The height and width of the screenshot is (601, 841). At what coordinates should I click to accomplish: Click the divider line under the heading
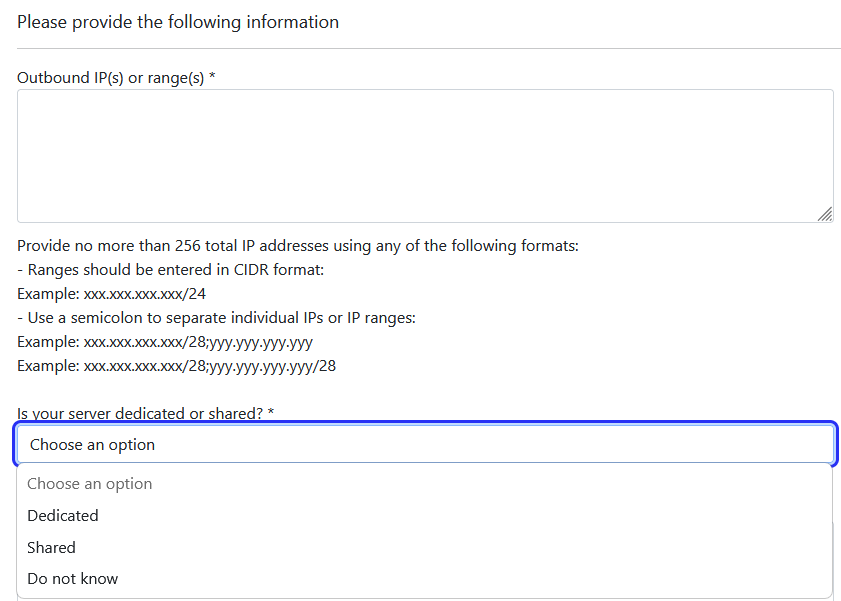[429, 48]
